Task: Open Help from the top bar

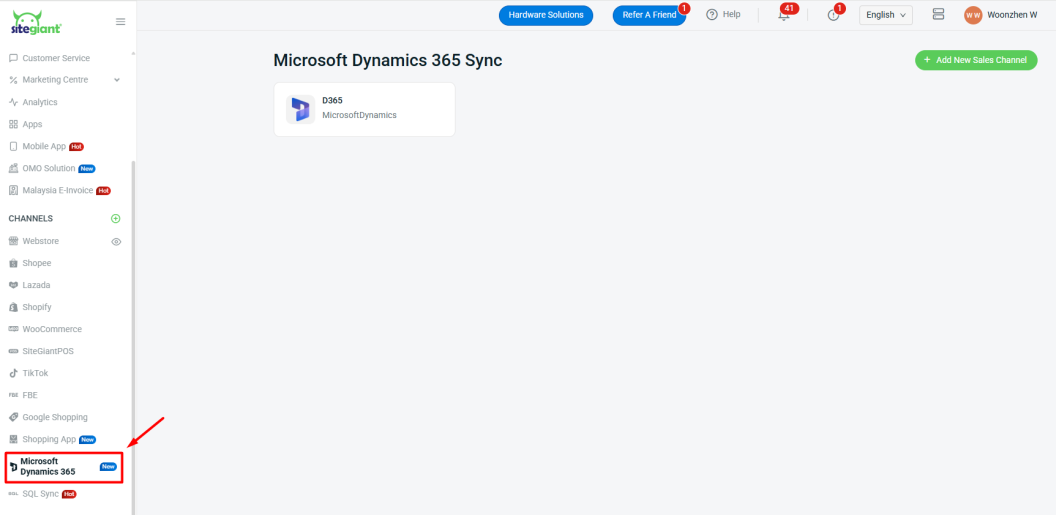Action: (723, 15)
